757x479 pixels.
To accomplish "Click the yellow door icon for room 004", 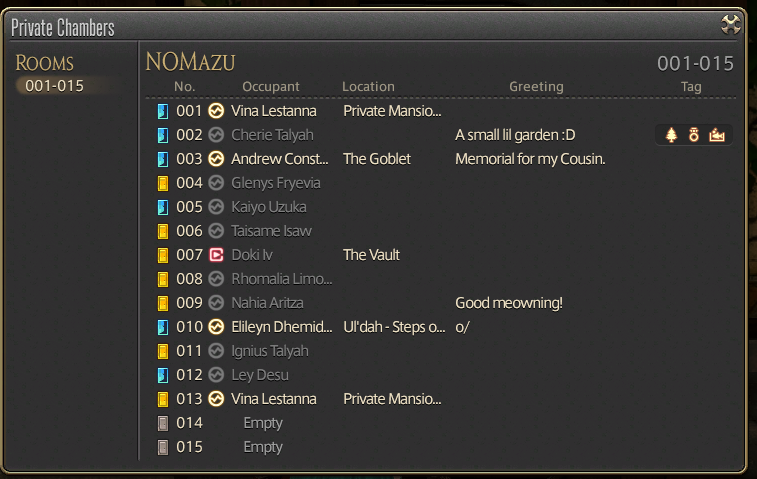I will pos(163,183).
